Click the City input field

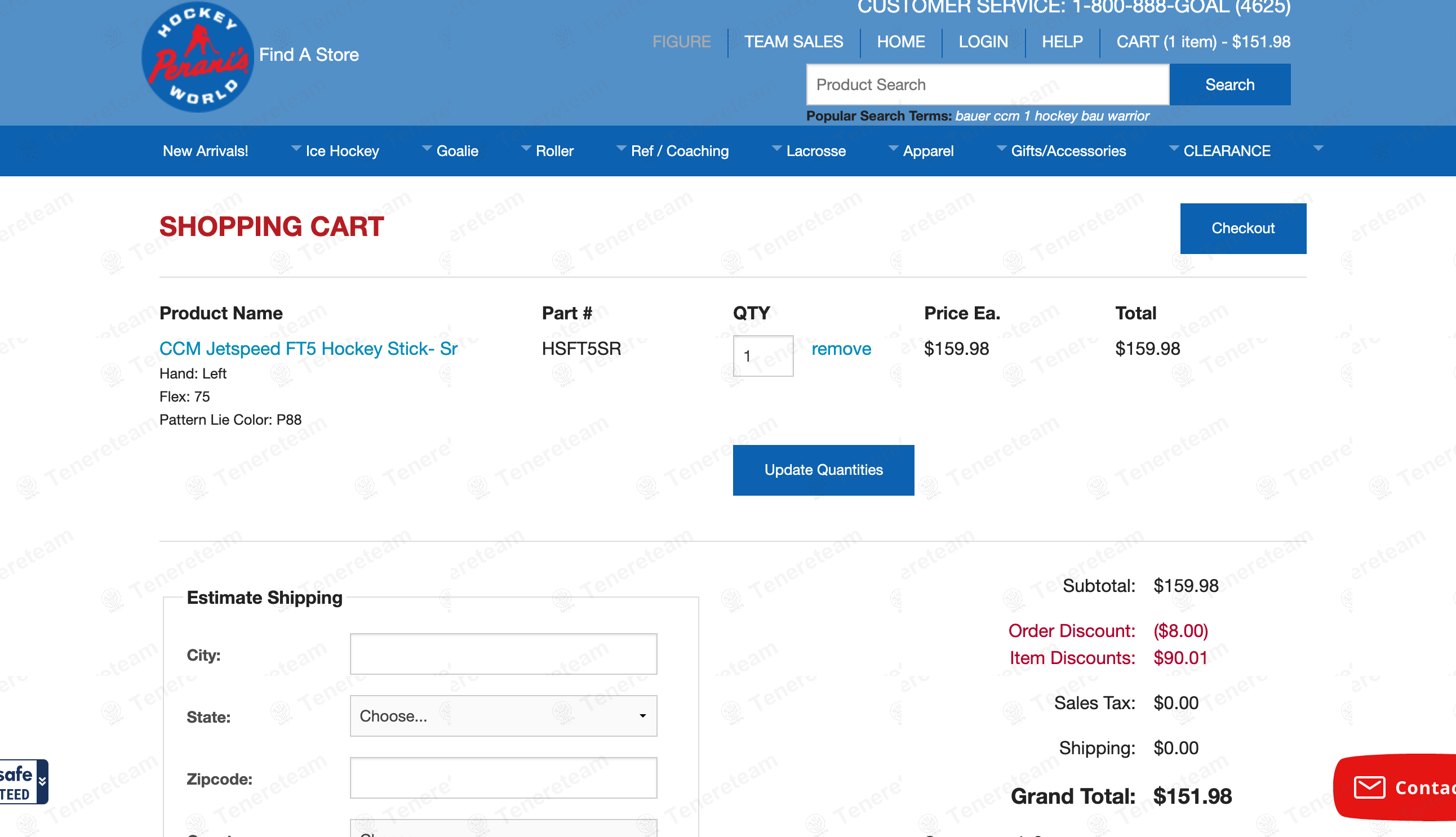point(503,654)
